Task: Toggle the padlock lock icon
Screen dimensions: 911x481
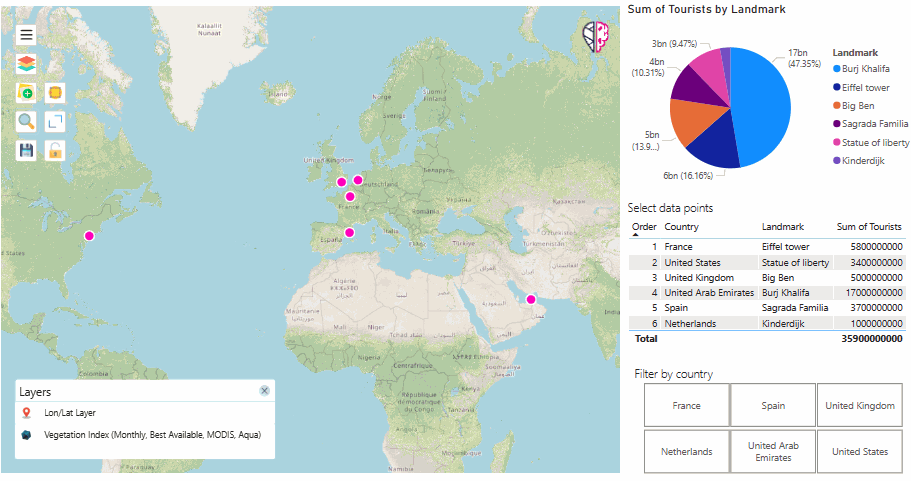Action: [x=55, y=150]
